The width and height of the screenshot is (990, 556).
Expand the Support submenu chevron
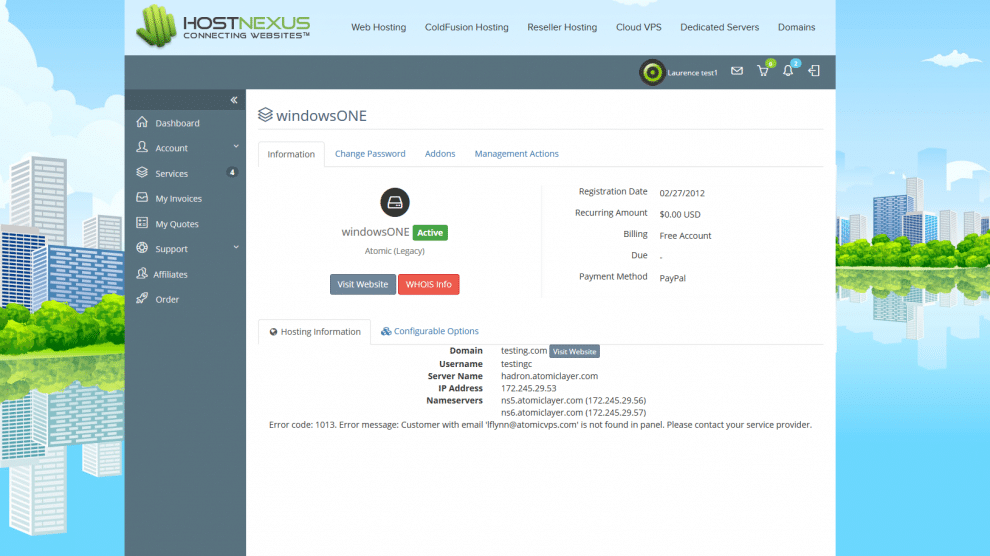coord(236,247)
